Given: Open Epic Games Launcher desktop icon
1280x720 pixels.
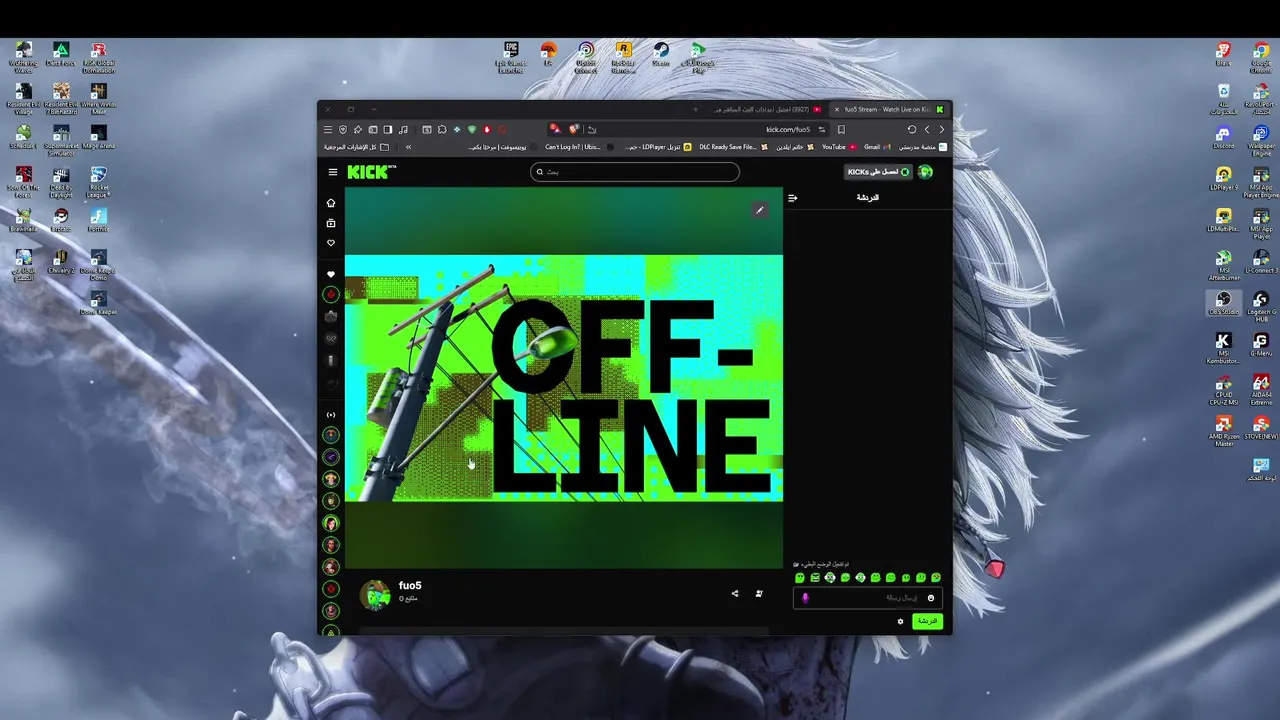Looking at the screenshot, I should tap(511, 57).
